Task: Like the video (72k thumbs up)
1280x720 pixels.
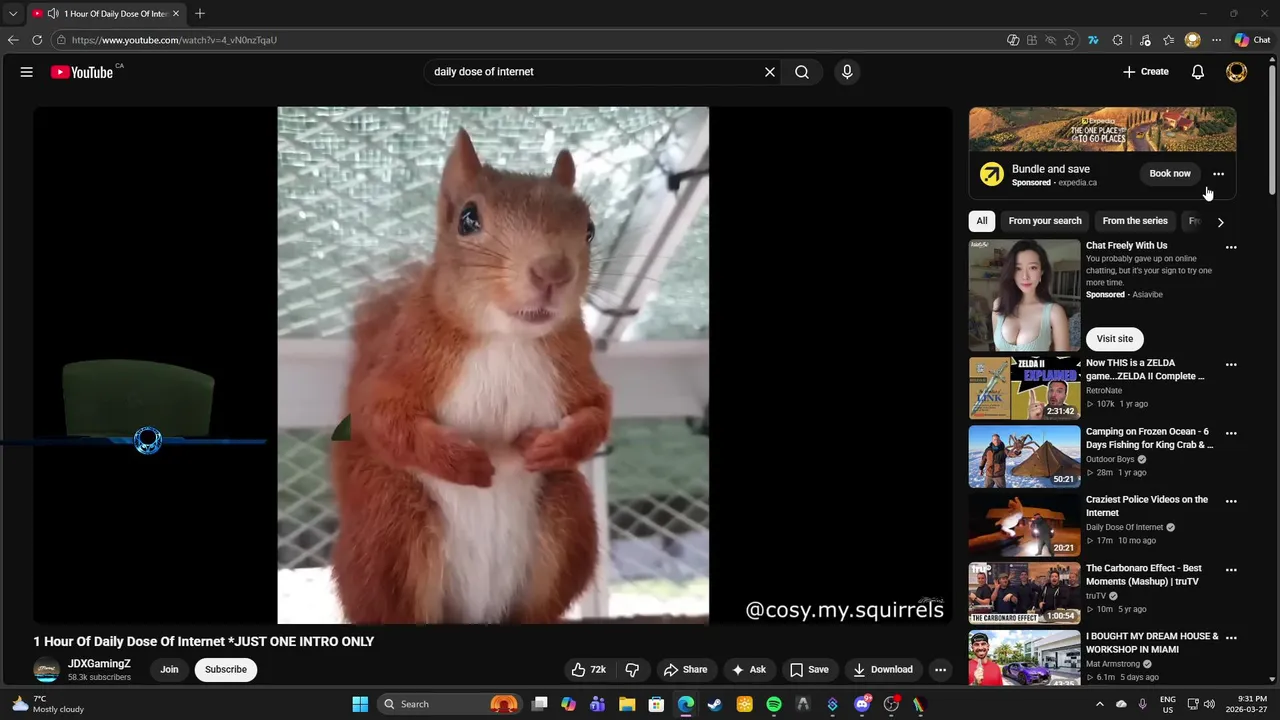Action: click(x=589, y=670)
